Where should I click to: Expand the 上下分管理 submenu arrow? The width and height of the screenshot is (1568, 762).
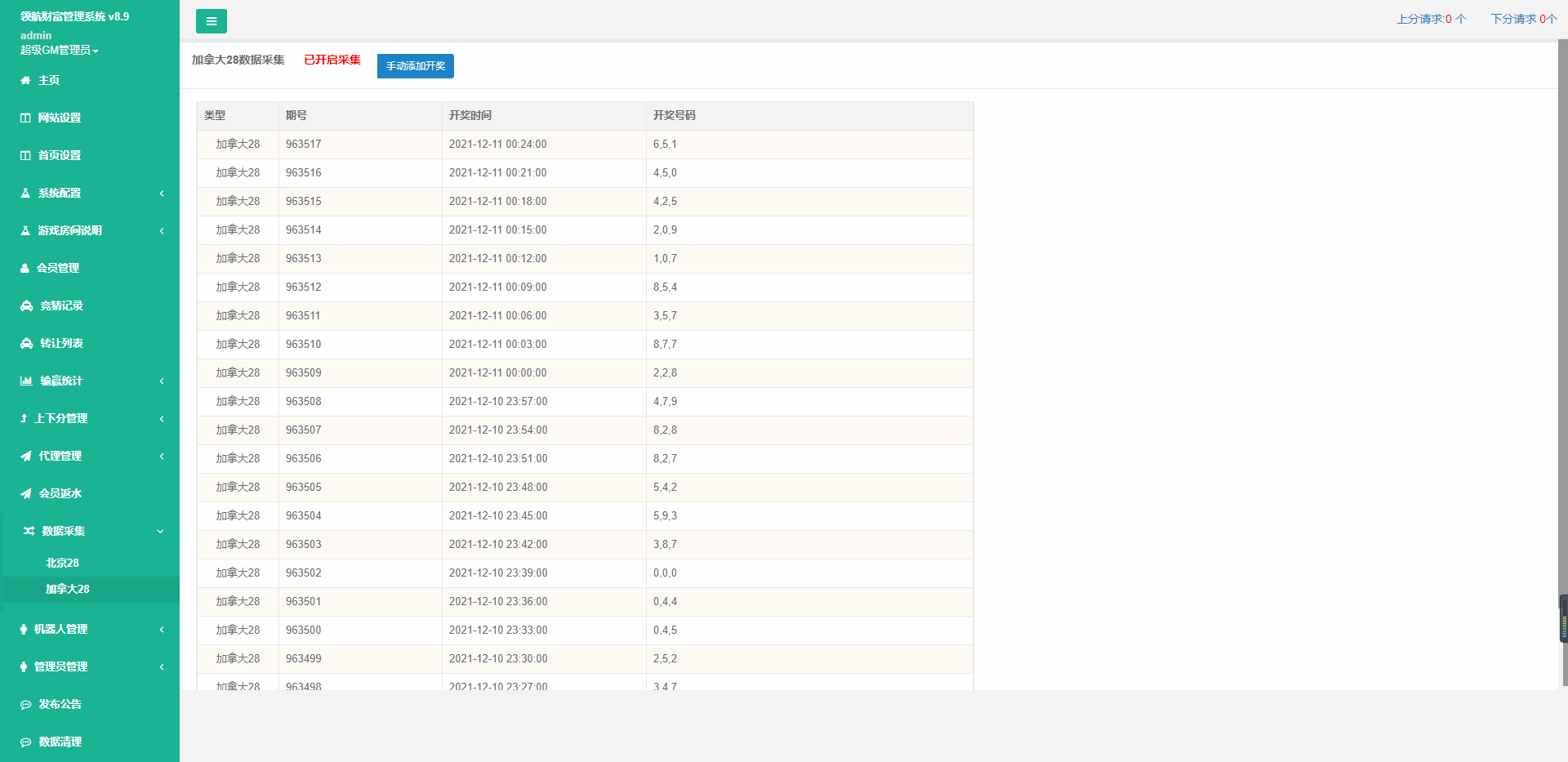pos(162,418)
